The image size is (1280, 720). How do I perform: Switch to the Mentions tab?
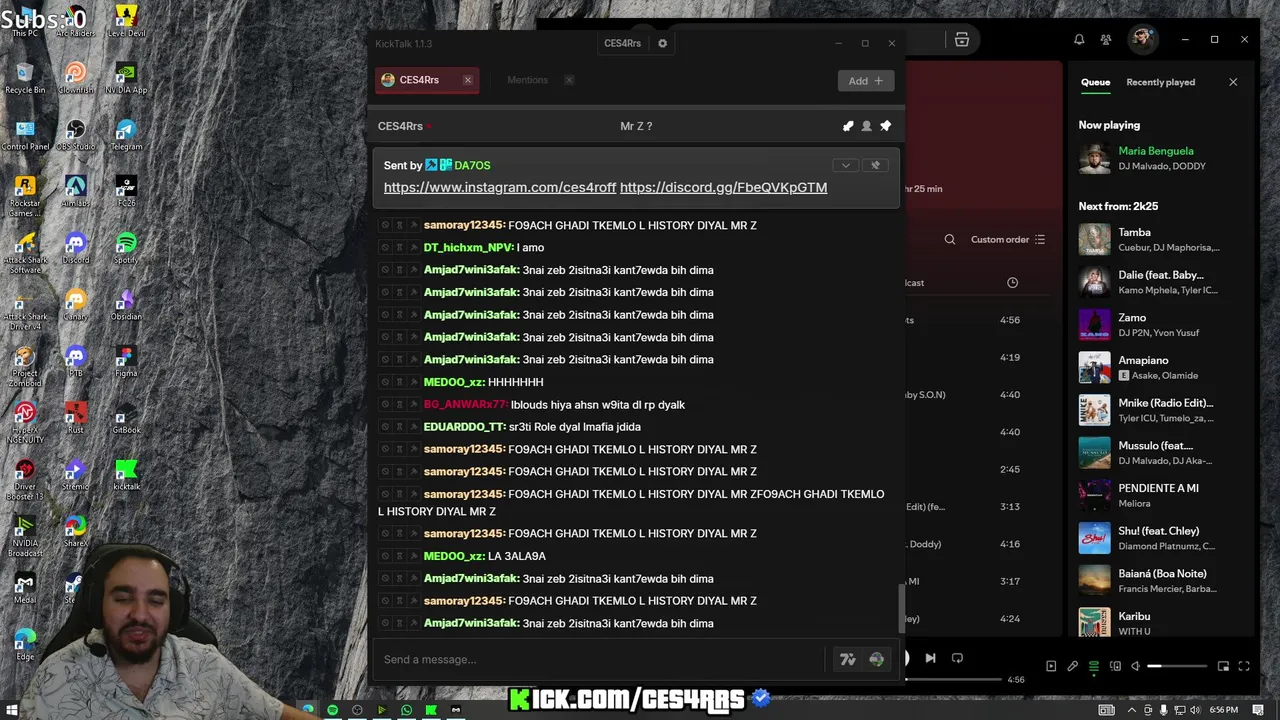pyautogui.click(x=527, y=80)
